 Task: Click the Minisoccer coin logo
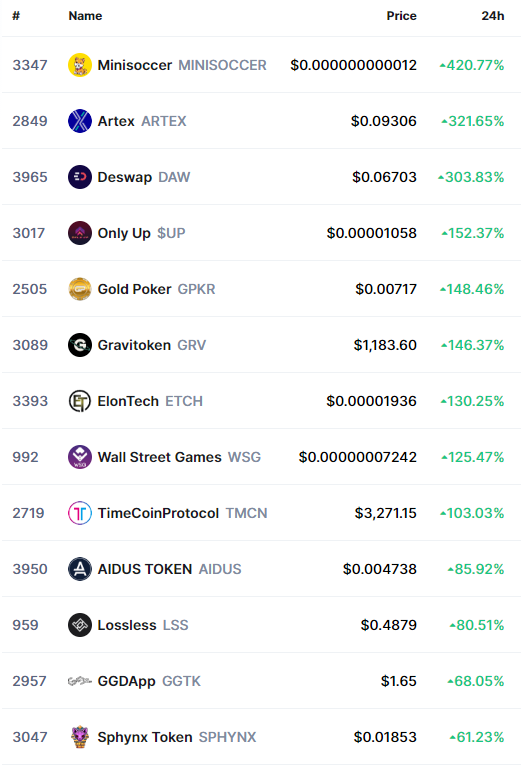[80, 65]
